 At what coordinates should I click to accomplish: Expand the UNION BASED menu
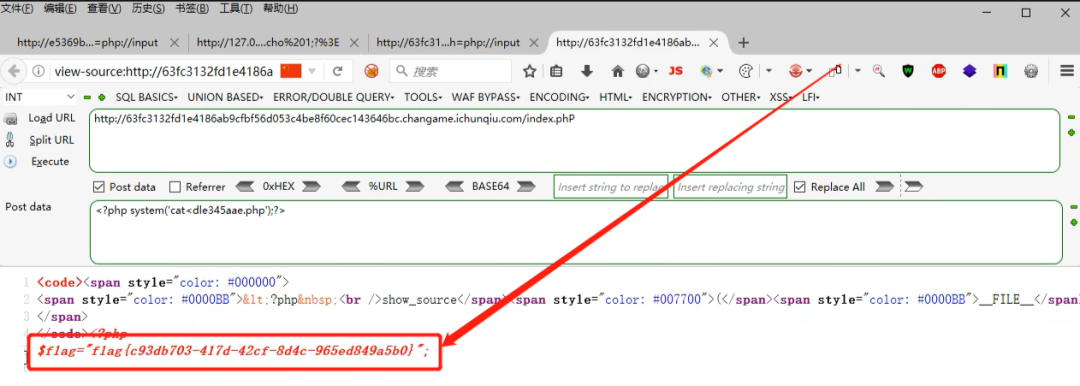click(x=226, y=97)
